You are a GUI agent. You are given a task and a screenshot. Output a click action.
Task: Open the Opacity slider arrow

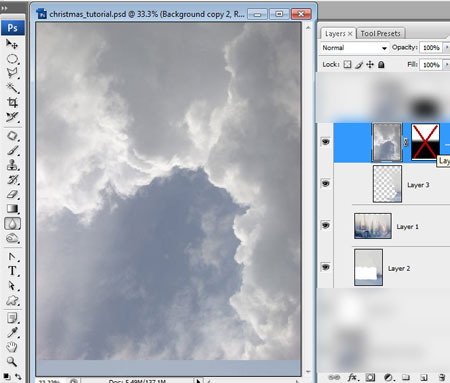(x=447, y=47)
